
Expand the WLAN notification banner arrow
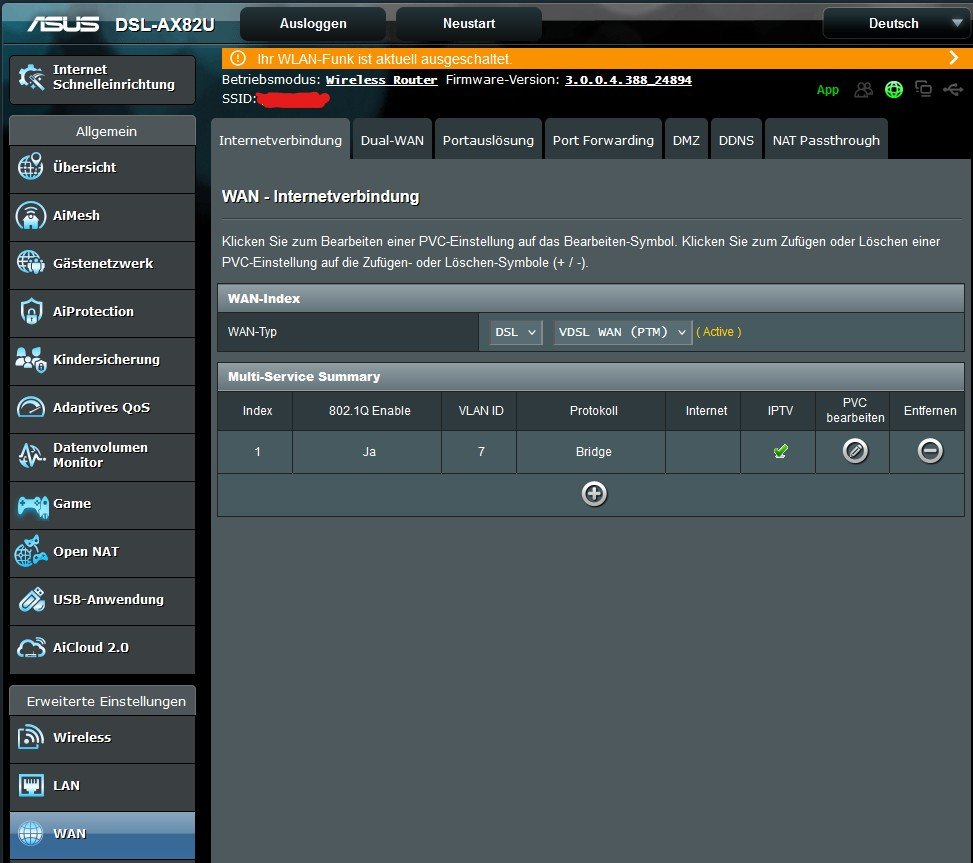tap(954, 58)
